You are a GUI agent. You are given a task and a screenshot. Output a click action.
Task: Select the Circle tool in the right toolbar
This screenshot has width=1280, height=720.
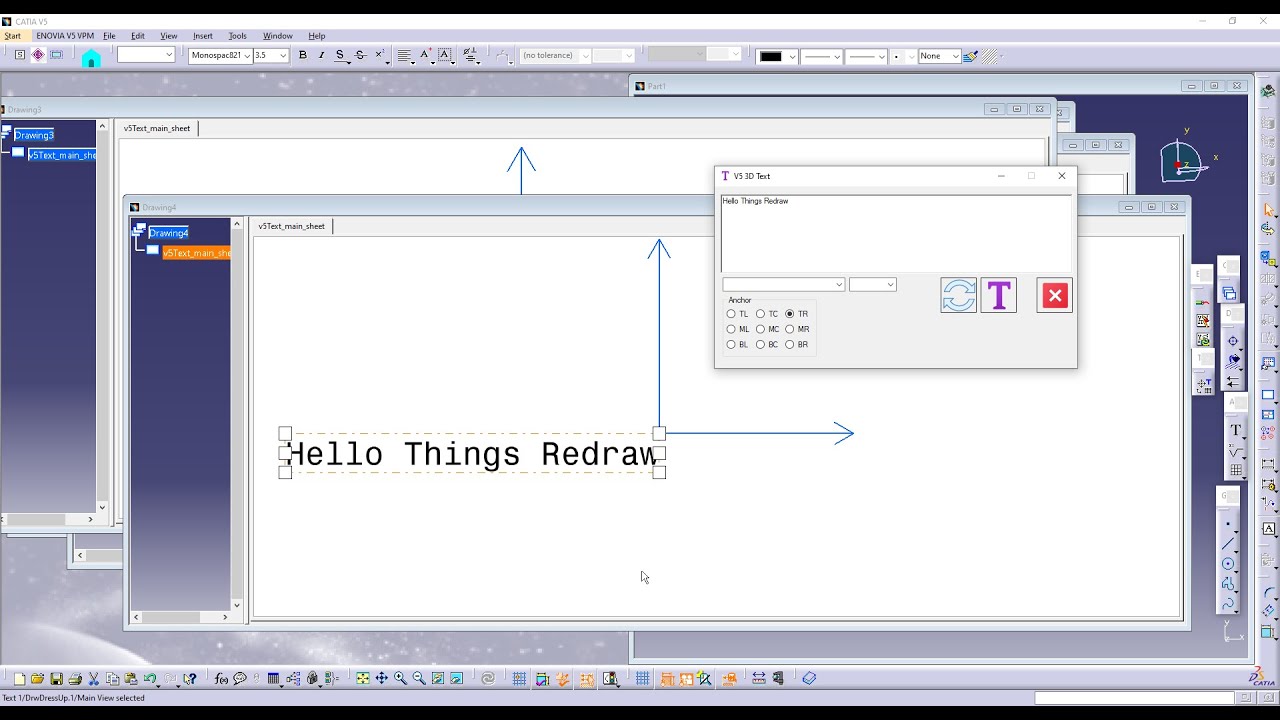[x=1227, y=563]
